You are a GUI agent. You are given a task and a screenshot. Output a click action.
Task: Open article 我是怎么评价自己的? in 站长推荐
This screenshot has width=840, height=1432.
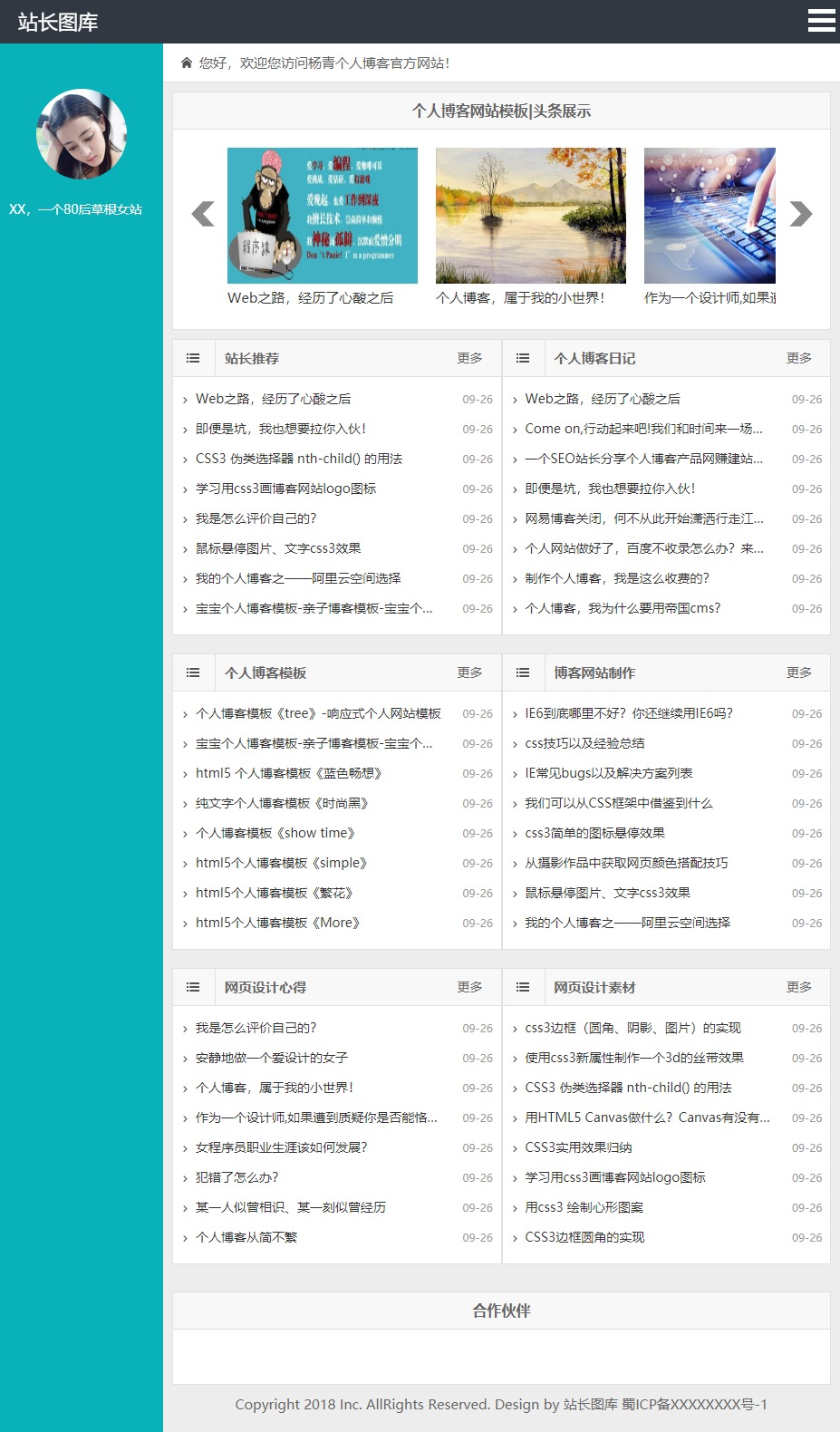coord(256,518)
